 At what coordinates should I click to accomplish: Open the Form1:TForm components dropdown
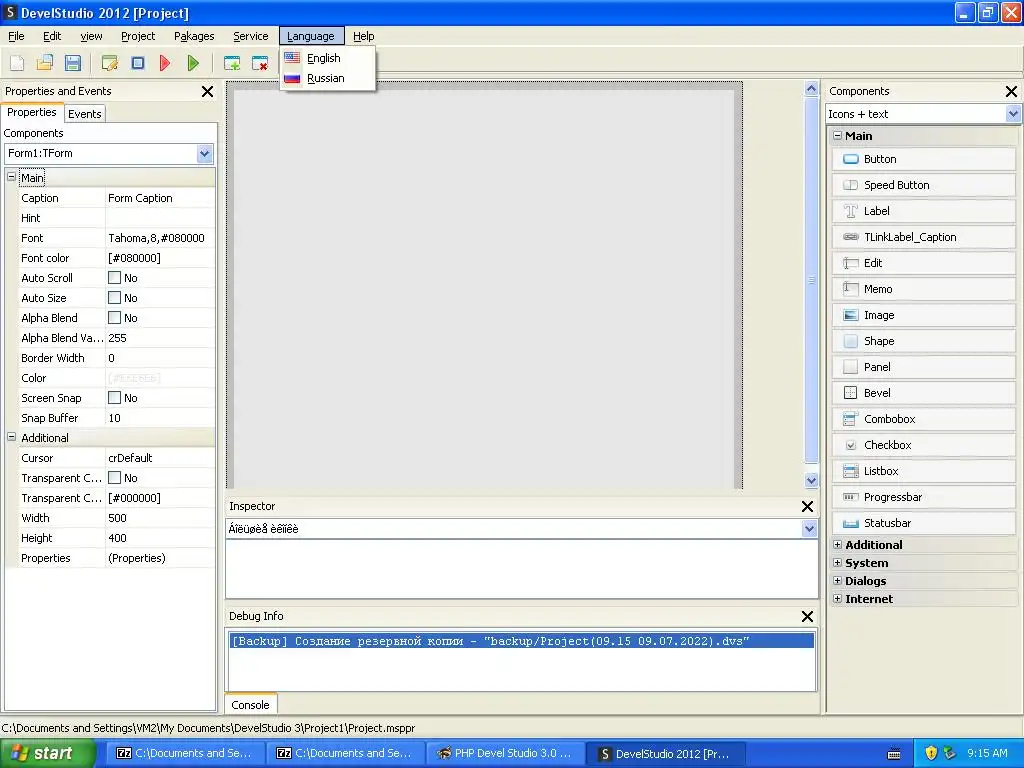[204, 153]
